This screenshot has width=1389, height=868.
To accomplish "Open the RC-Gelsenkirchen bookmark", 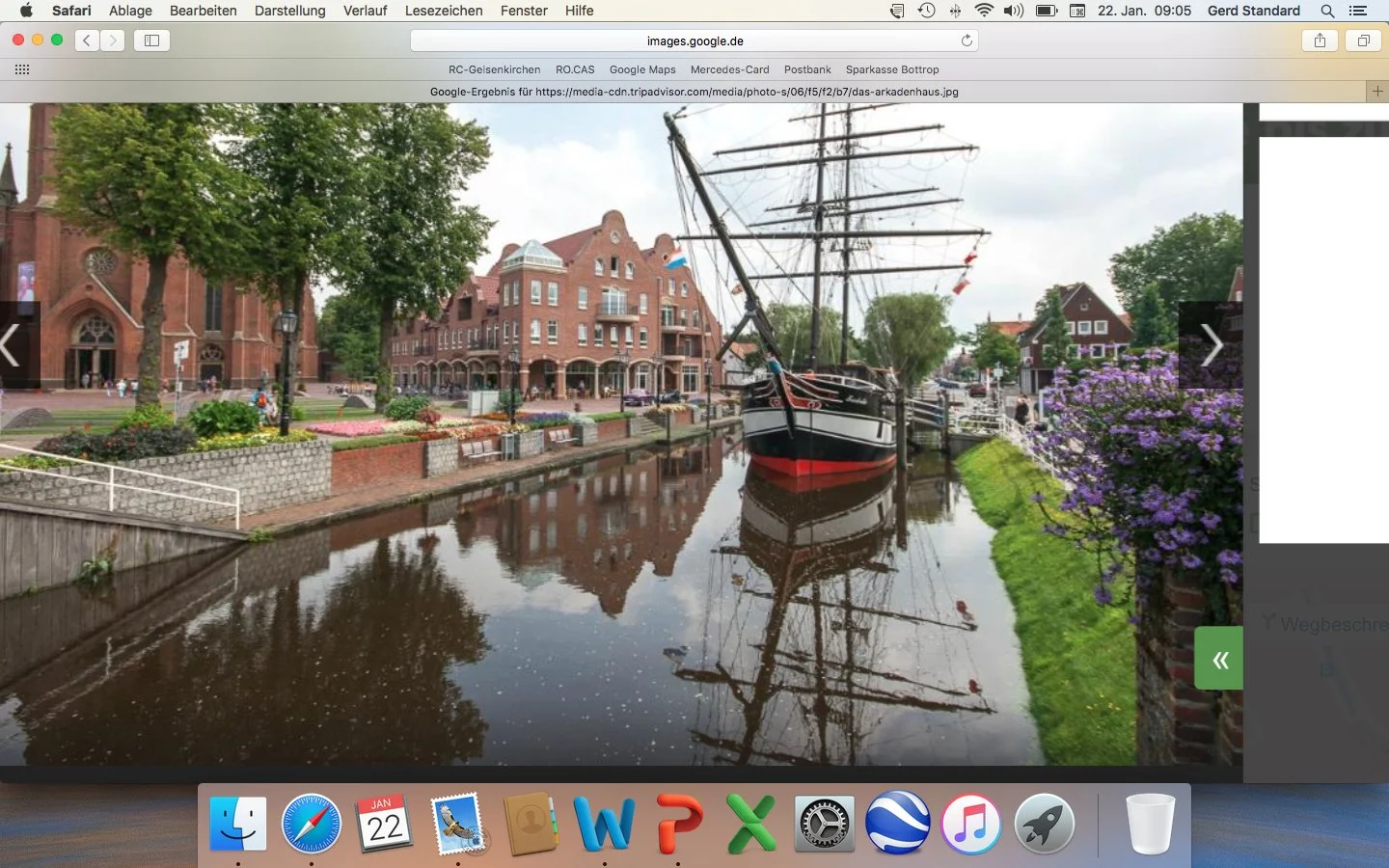I will 494,69.
